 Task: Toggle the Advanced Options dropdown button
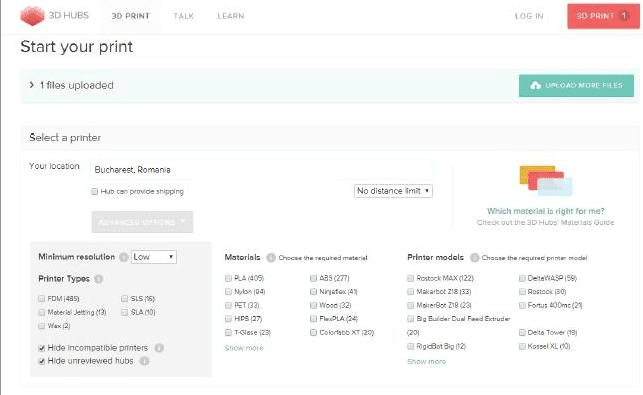(142, 222)
